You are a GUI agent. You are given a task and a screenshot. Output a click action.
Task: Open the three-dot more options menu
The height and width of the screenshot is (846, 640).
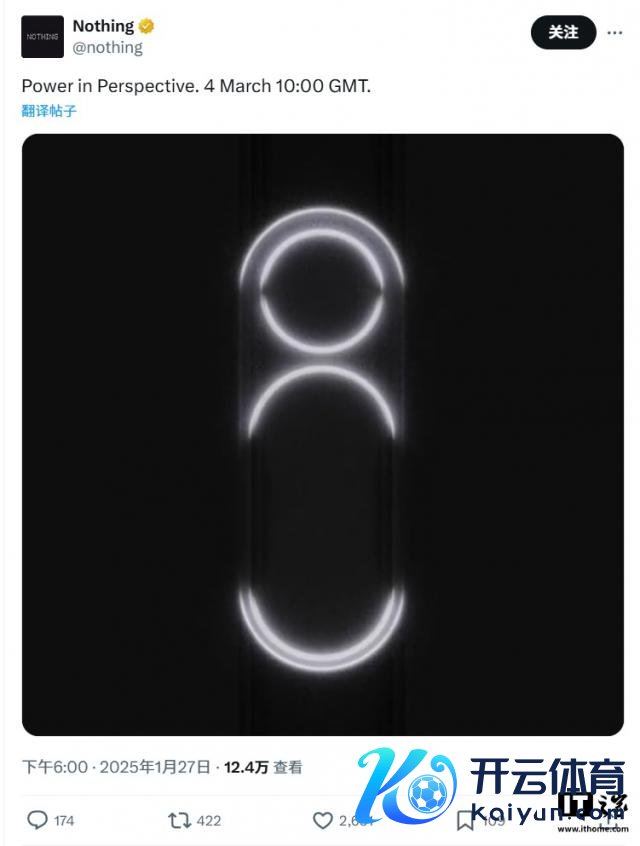(x=615, y=33)
